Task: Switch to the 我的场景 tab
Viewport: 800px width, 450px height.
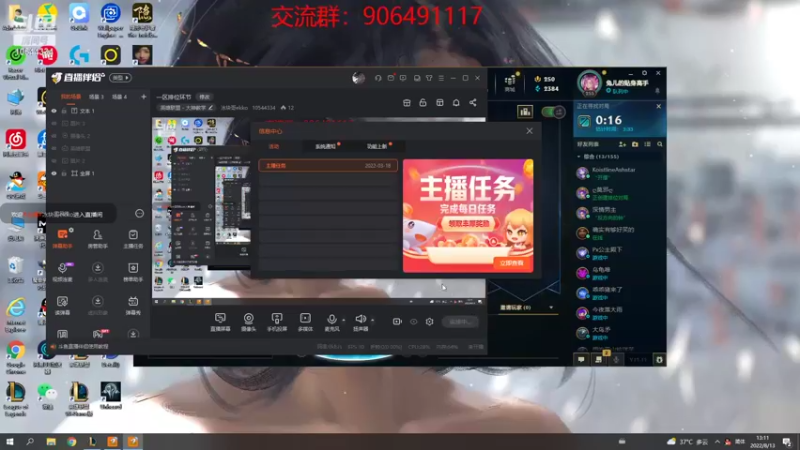Action: 71,96
